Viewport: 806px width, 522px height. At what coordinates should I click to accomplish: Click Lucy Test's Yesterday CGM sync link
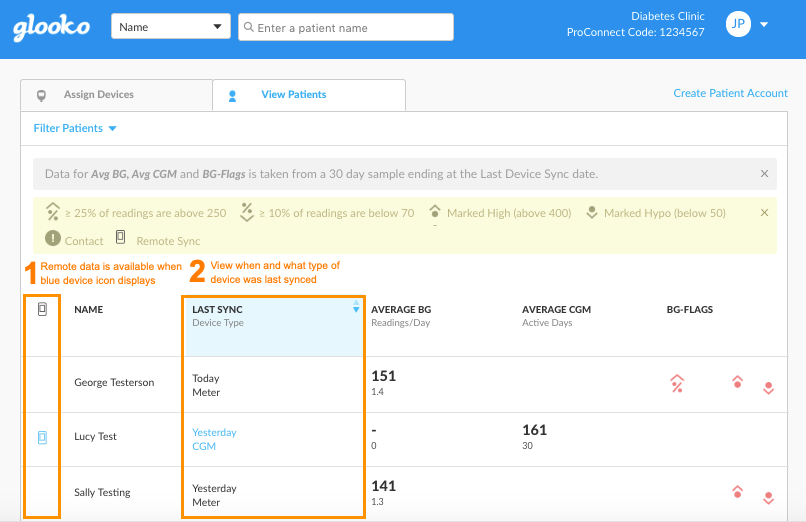pyautogui.click(x=214, y=439)
